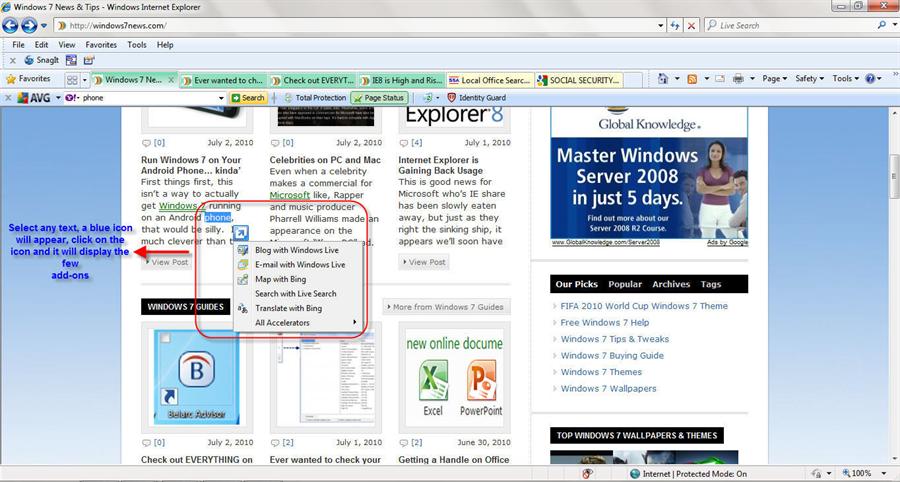Expand the address bar history dropdown
The image size is (900, 482).
point(661,26)
